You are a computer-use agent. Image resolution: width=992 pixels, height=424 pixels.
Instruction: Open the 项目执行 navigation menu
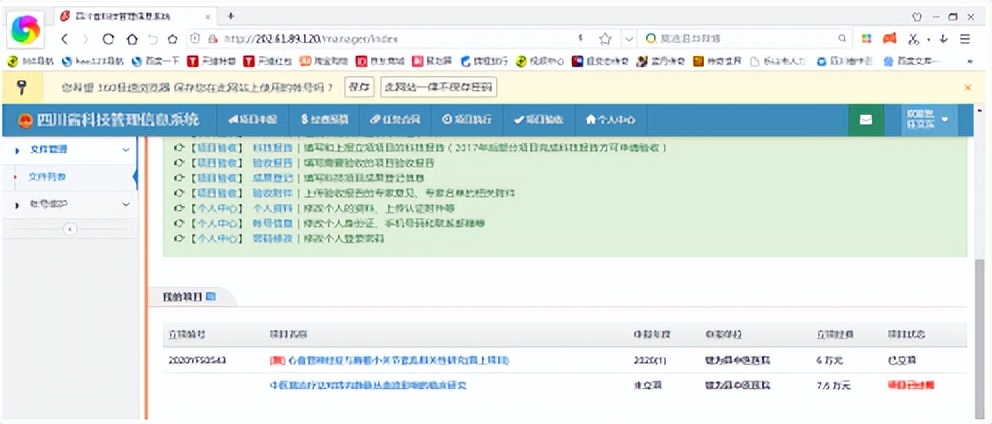click(467, 119)
